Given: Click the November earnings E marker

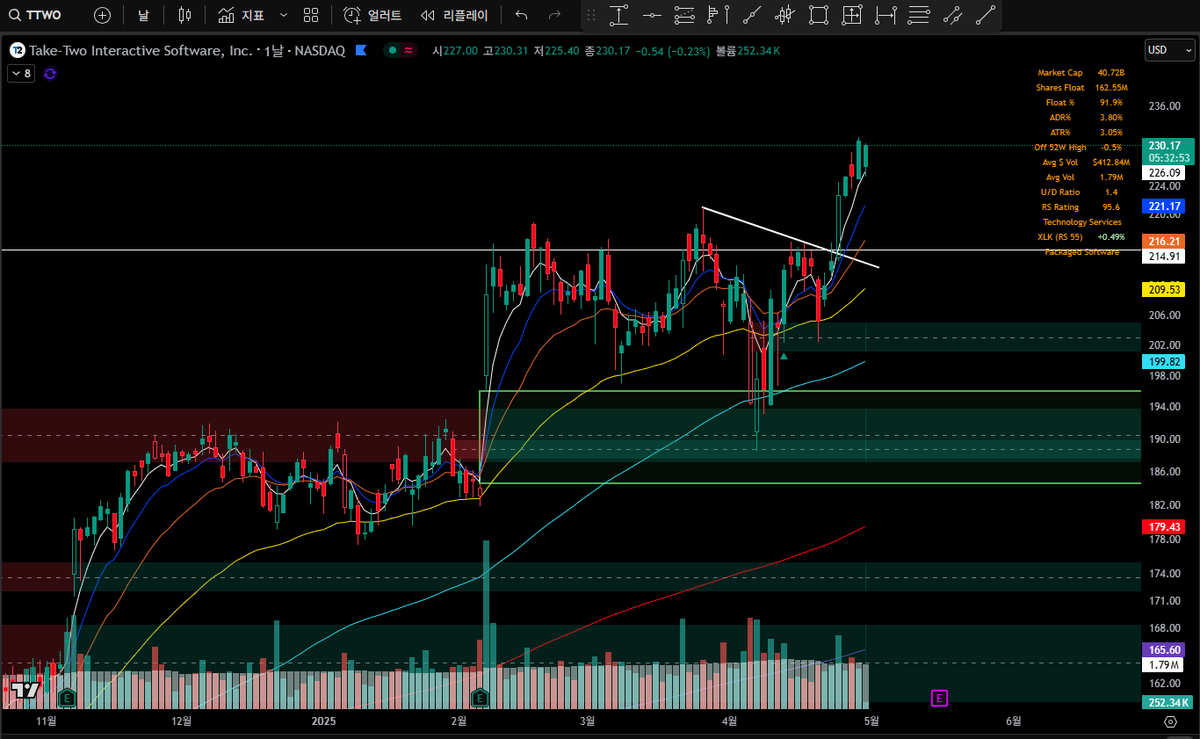Looking at the screenshot, I should [66, 697].
